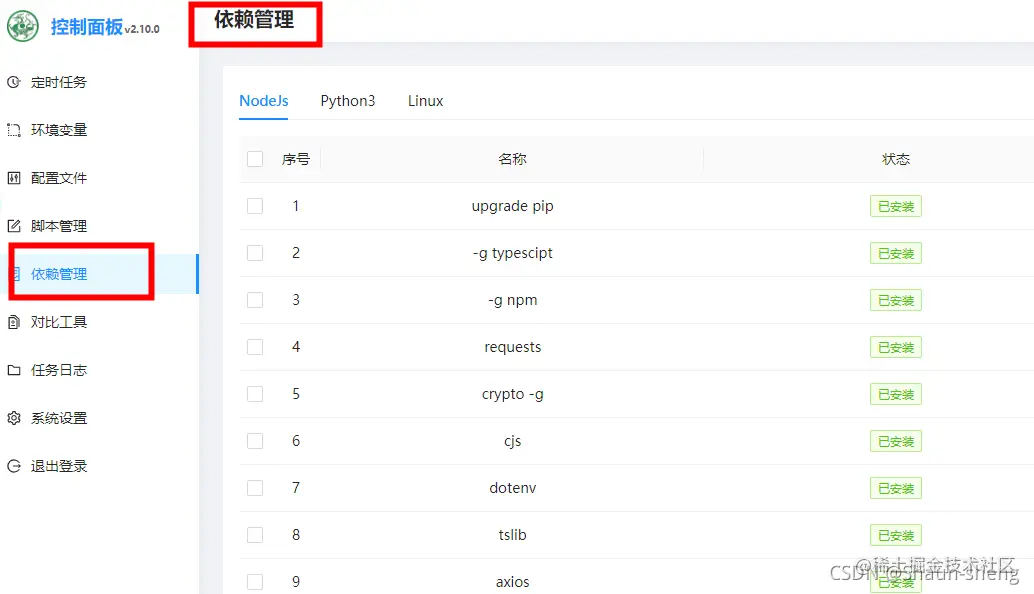
Task: Click 退出登录 to log out
Action: pos(59,466)
